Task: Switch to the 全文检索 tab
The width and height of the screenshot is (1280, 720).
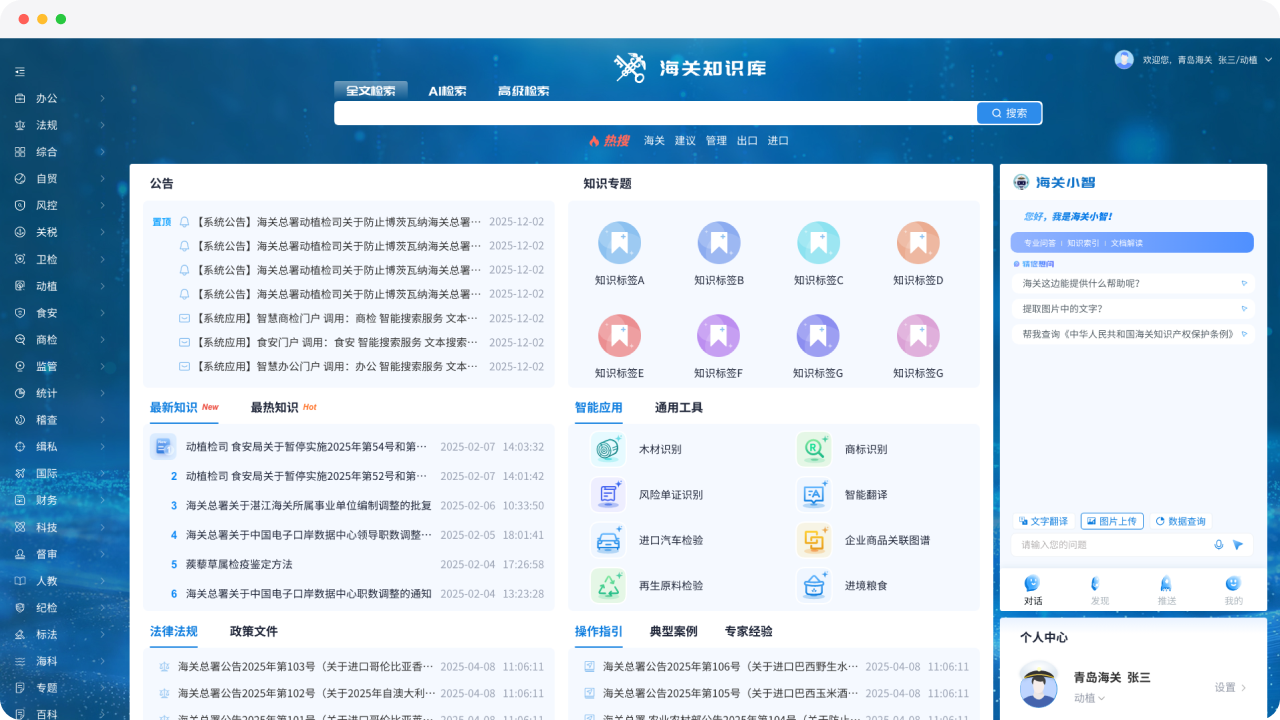Action: click(x=371, y=91)
